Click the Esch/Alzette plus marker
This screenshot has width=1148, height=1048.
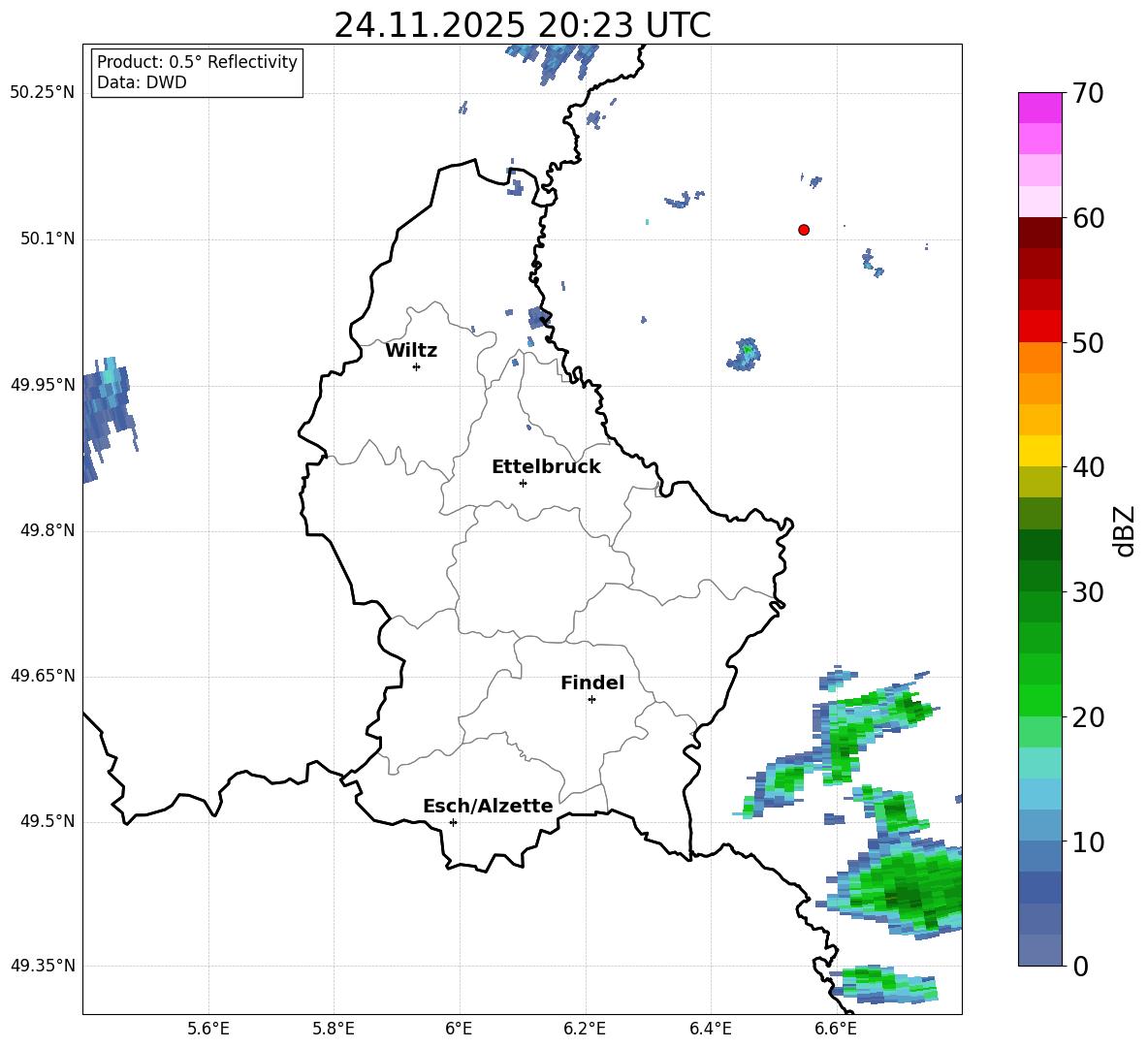tap(453, 822)
